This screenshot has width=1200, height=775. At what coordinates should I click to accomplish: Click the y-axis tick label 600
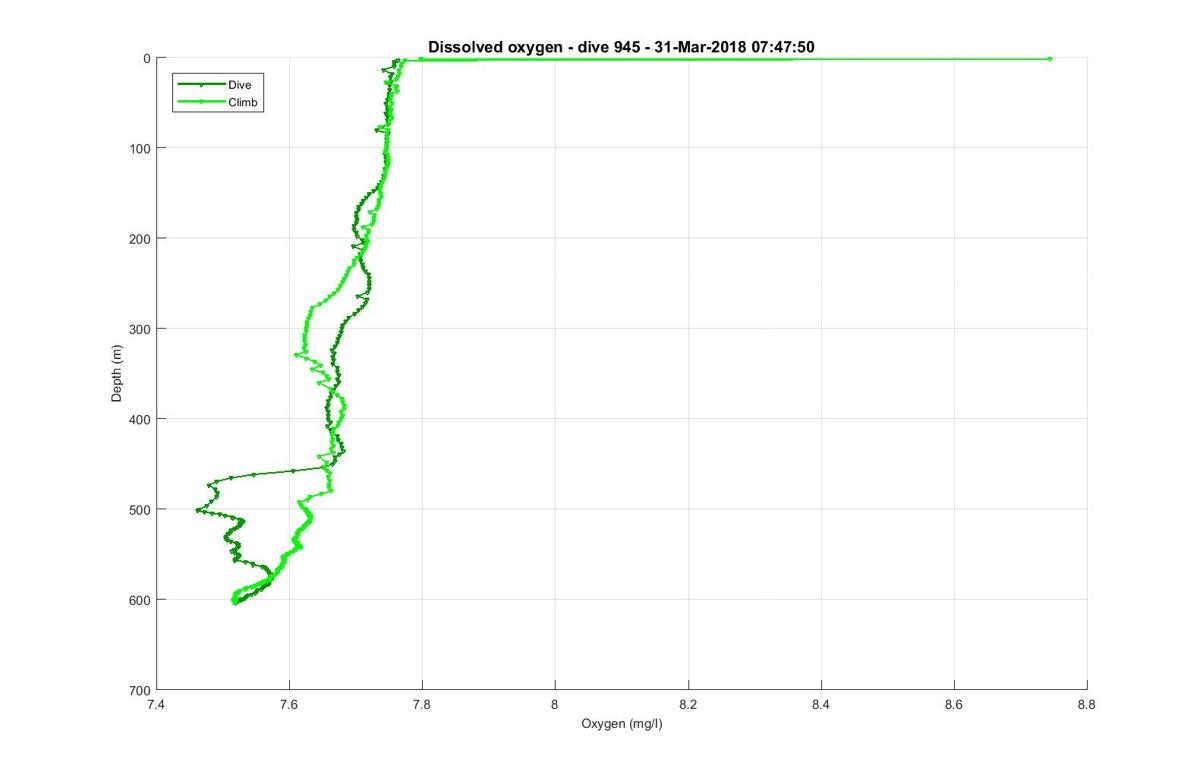[141, 600]
